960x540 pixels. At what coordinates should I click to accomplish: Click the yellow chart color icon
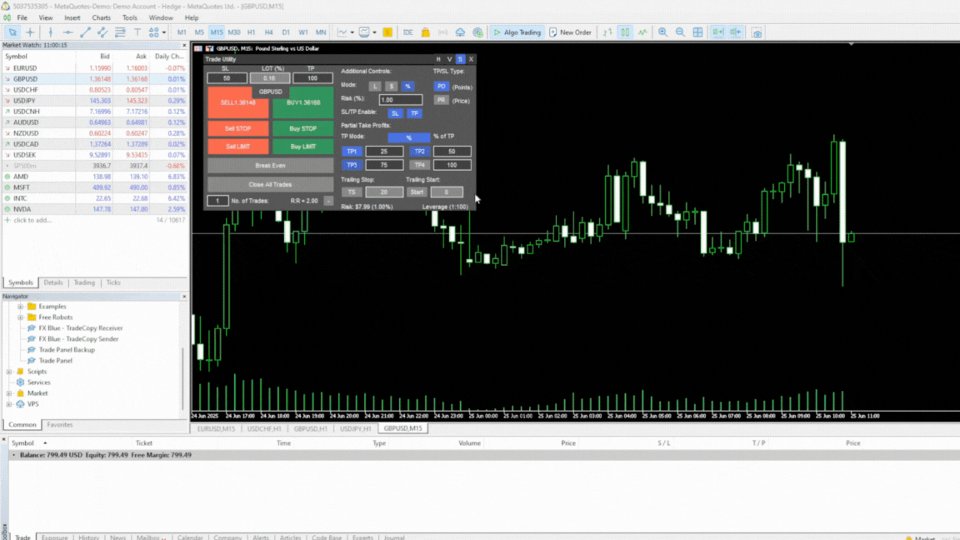(388, 32)
